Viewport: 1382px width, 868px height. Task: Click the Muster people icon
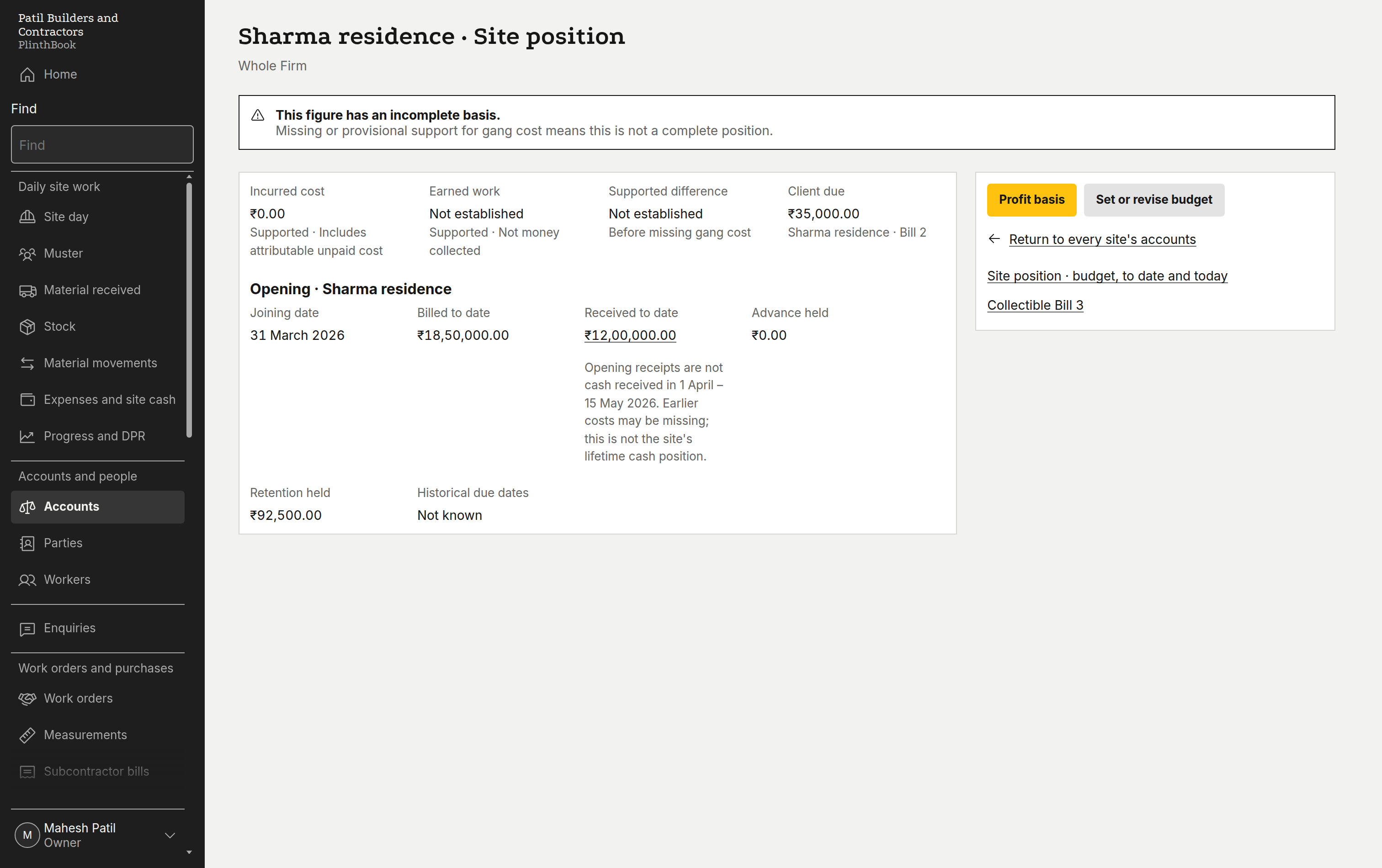point(27,254)
